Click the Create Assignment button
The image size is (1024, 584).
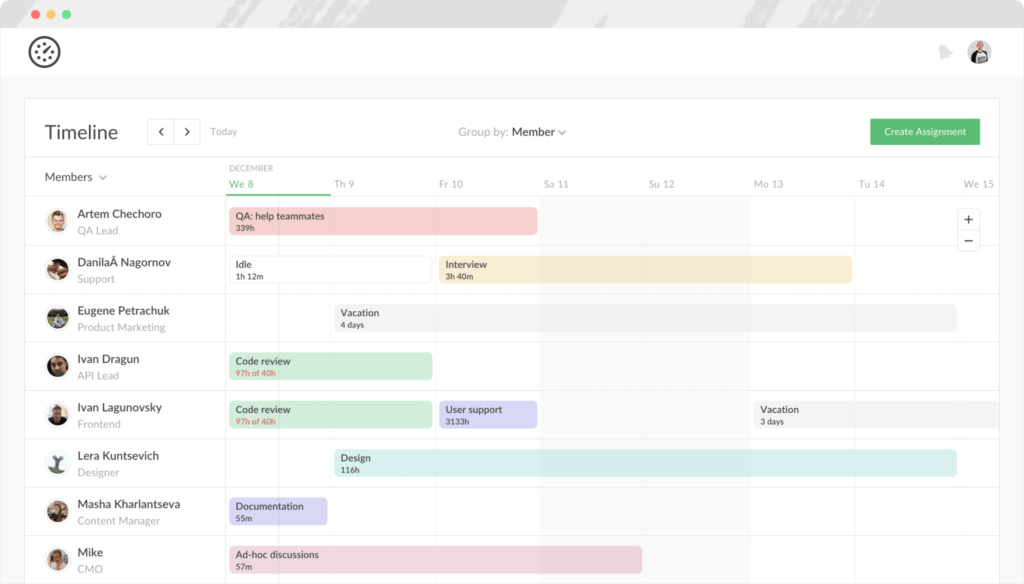pos(924,131)
